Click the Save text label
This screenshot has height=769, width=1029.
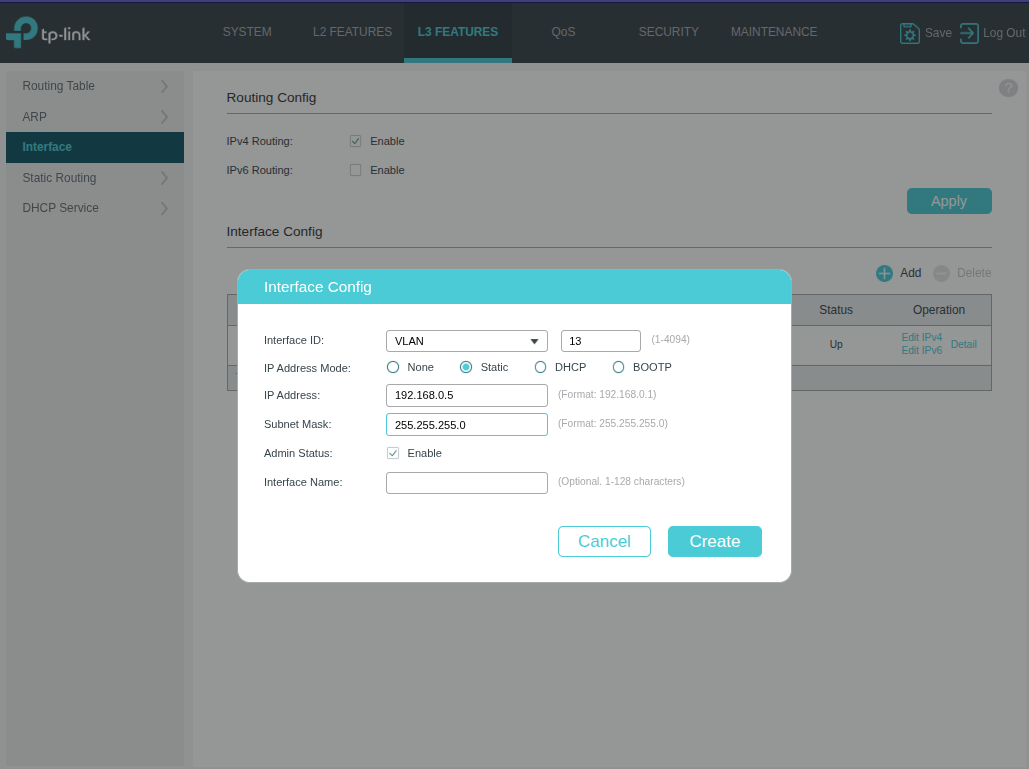pos(938,33)
